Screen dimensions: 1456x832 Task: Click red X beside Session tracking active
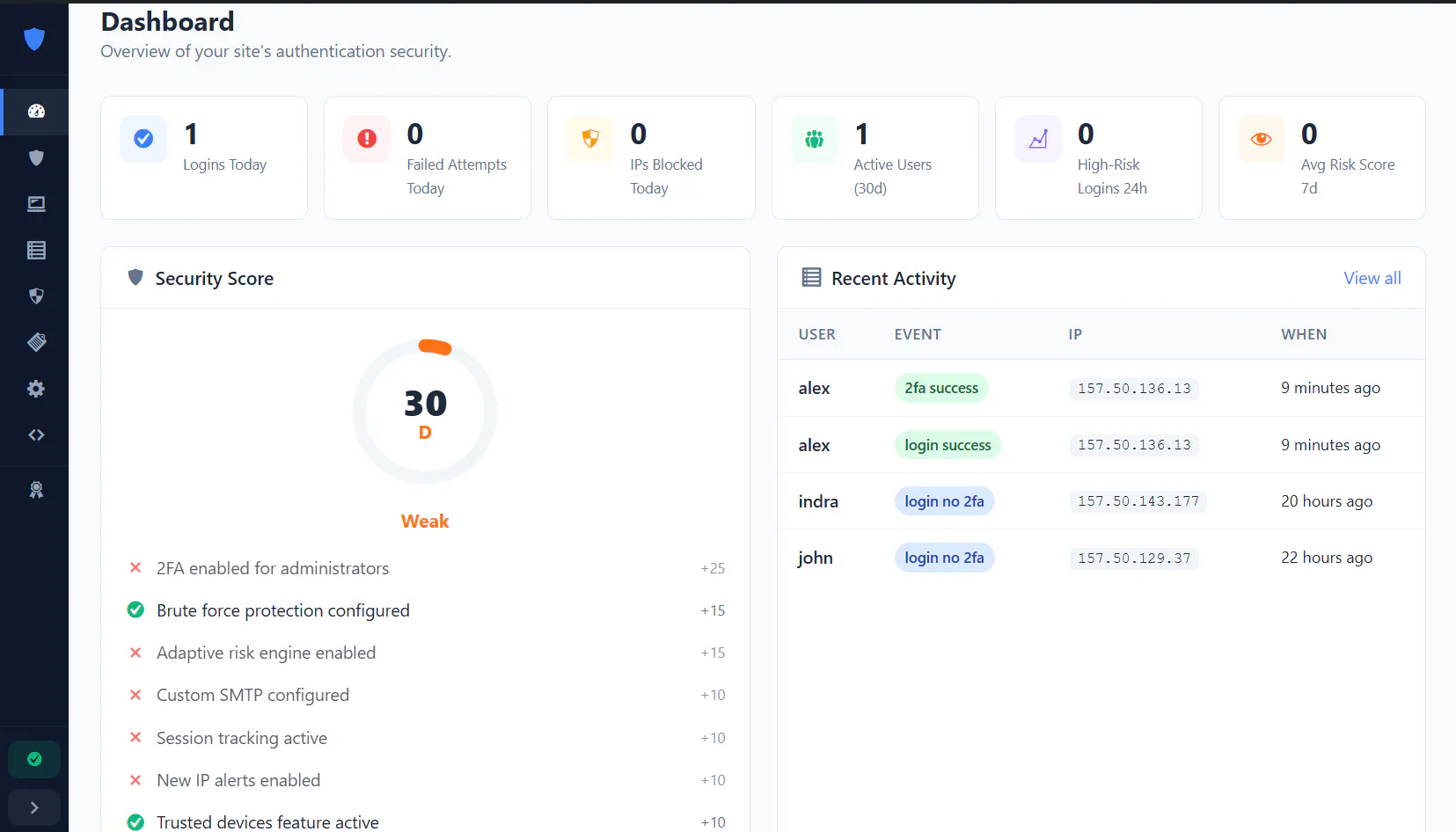tap(135, 737)
